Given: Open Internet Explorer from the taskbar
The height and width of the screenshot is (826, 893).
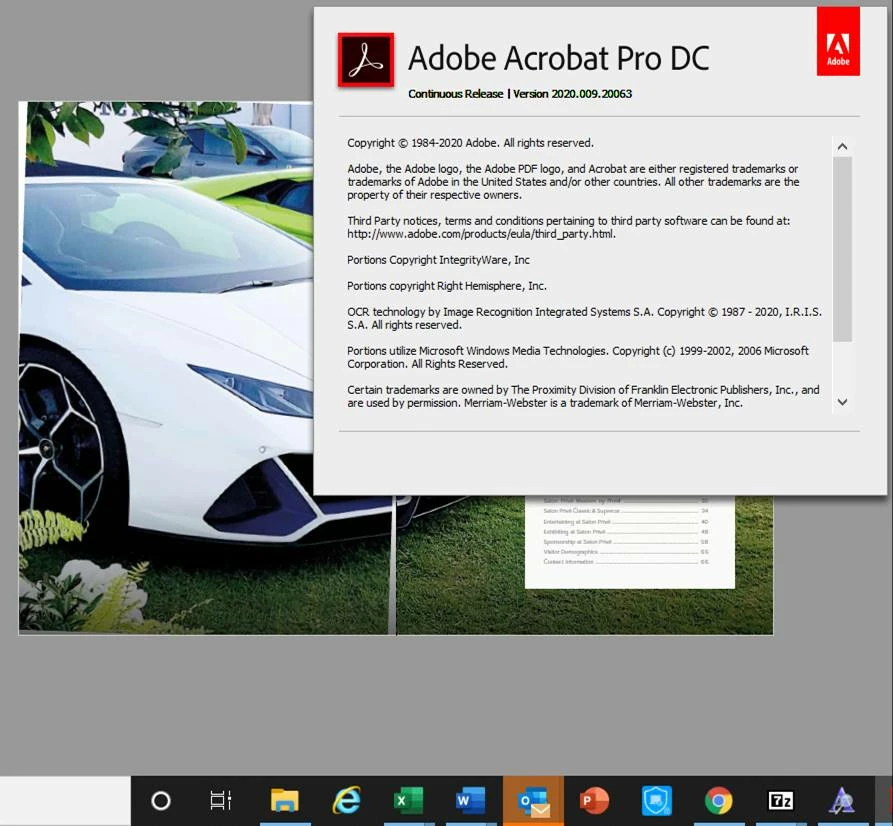Looking at the screenshot, I should point(346,800).
